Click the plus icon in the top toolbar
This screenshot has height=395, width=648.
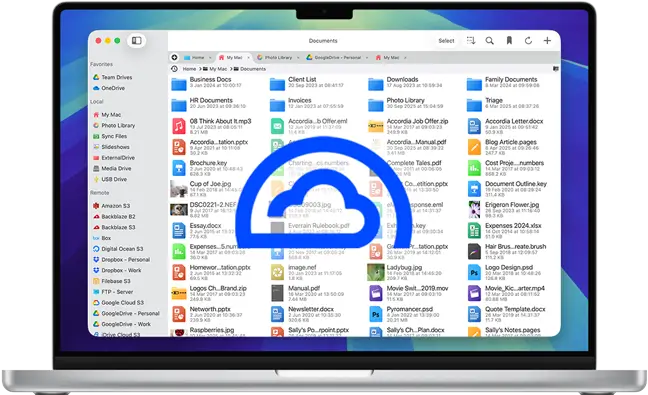pos(547,40)
